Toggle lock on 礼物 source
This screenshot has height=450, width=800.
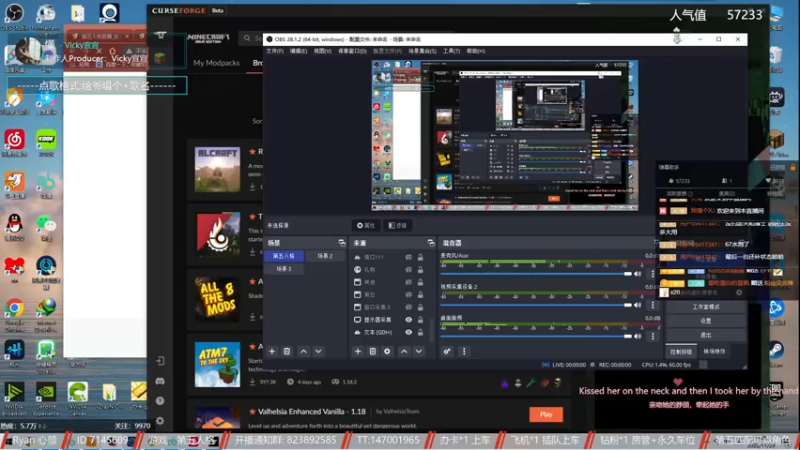click(420, 269)
